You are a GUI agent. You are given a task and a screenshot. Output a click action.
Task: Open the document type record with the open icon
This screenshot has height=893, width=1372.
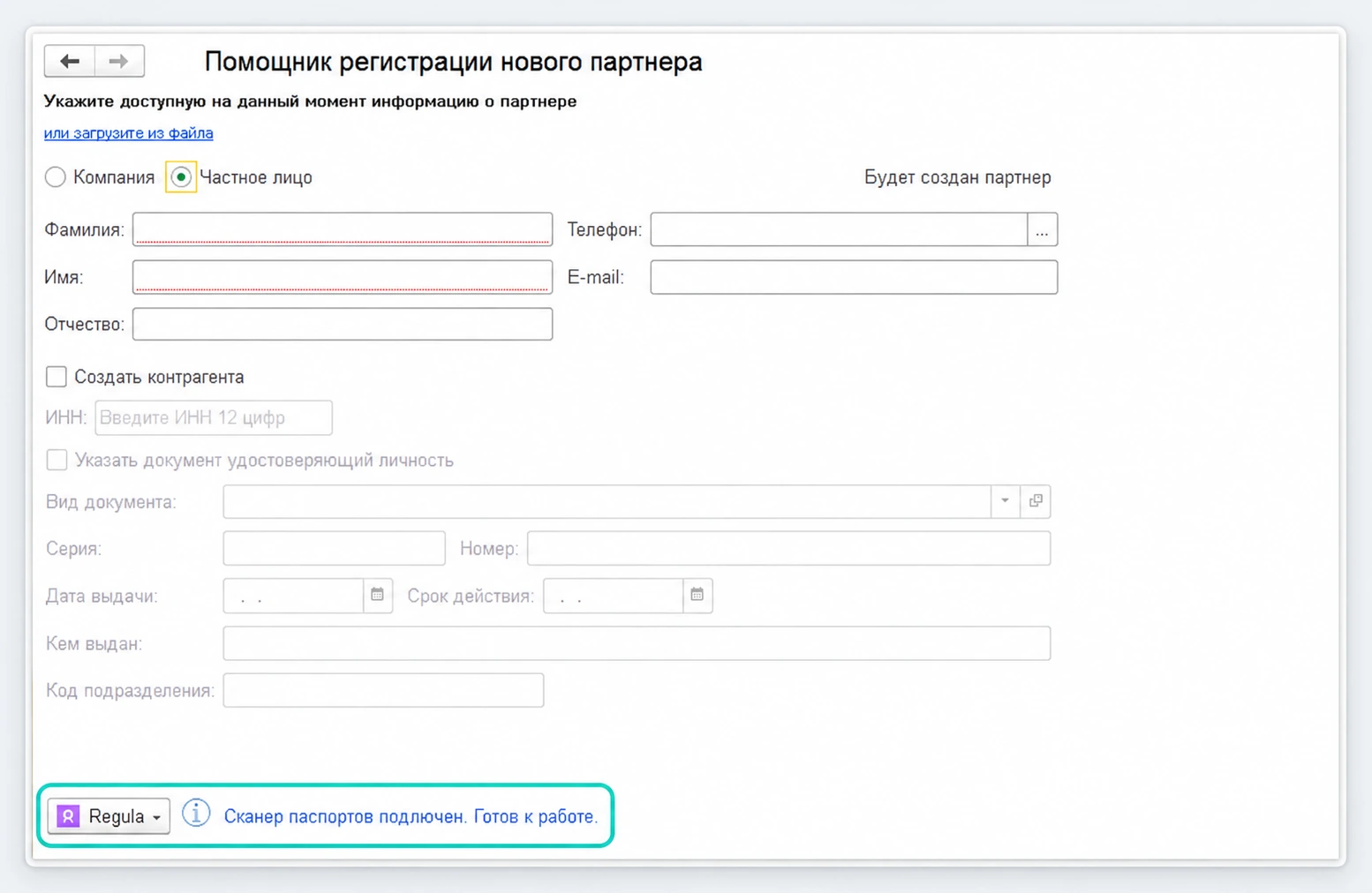[1036, 501]
